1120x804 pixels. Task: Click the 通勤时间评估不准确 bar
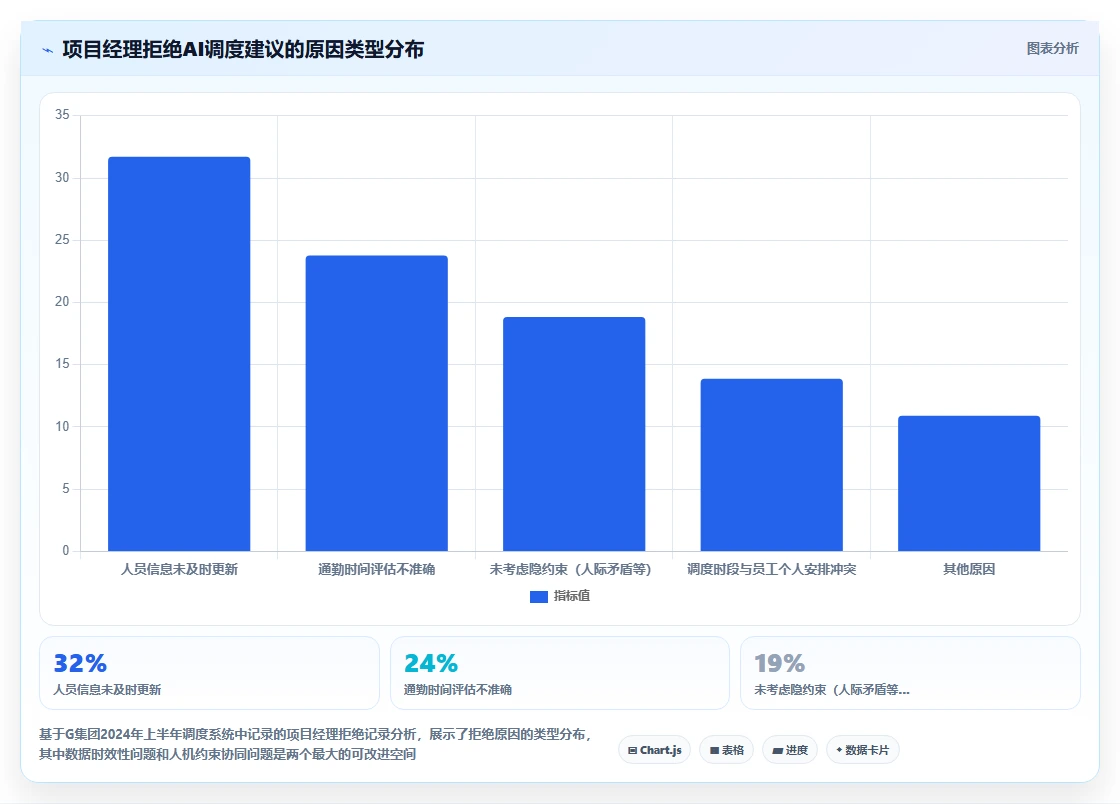376,403
